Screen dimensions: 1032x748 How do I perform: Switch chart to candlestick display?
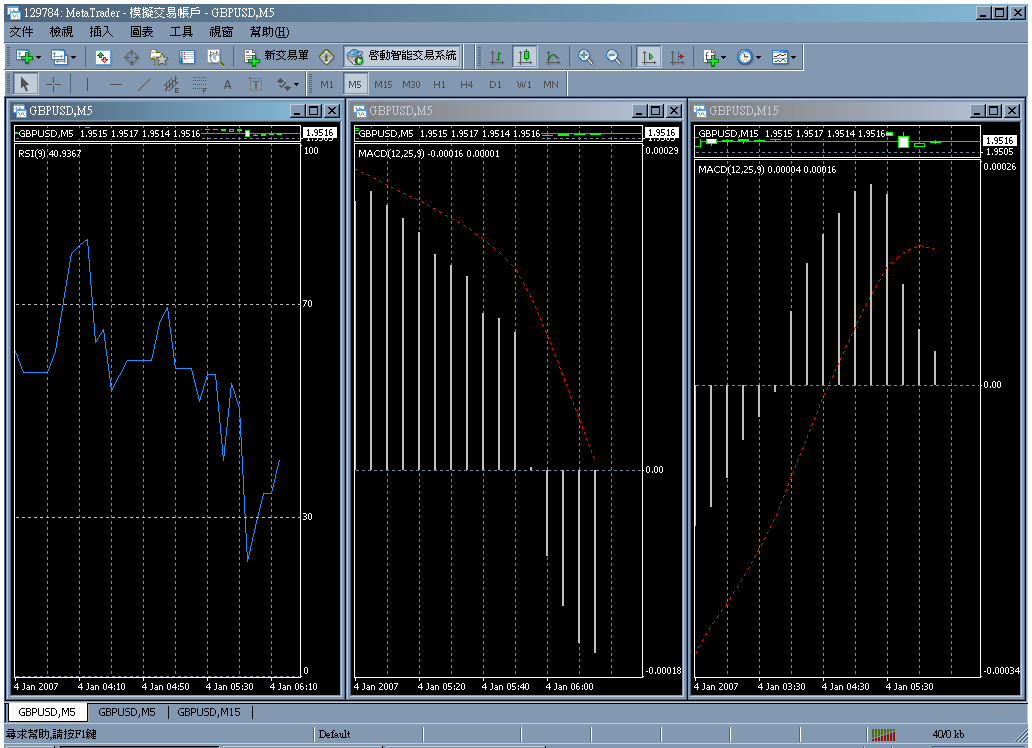[x=524, y=57]
